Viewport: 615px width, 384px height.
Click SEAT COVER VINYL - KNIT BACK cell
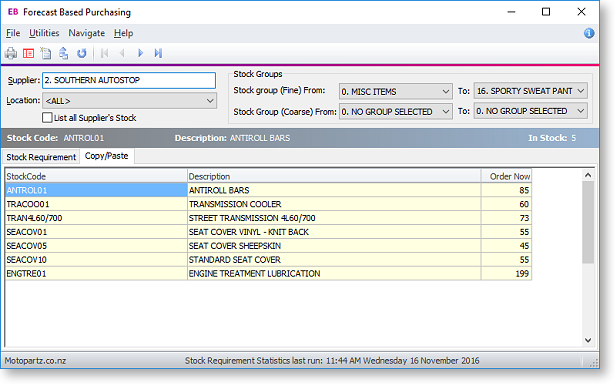click(334, 232)
